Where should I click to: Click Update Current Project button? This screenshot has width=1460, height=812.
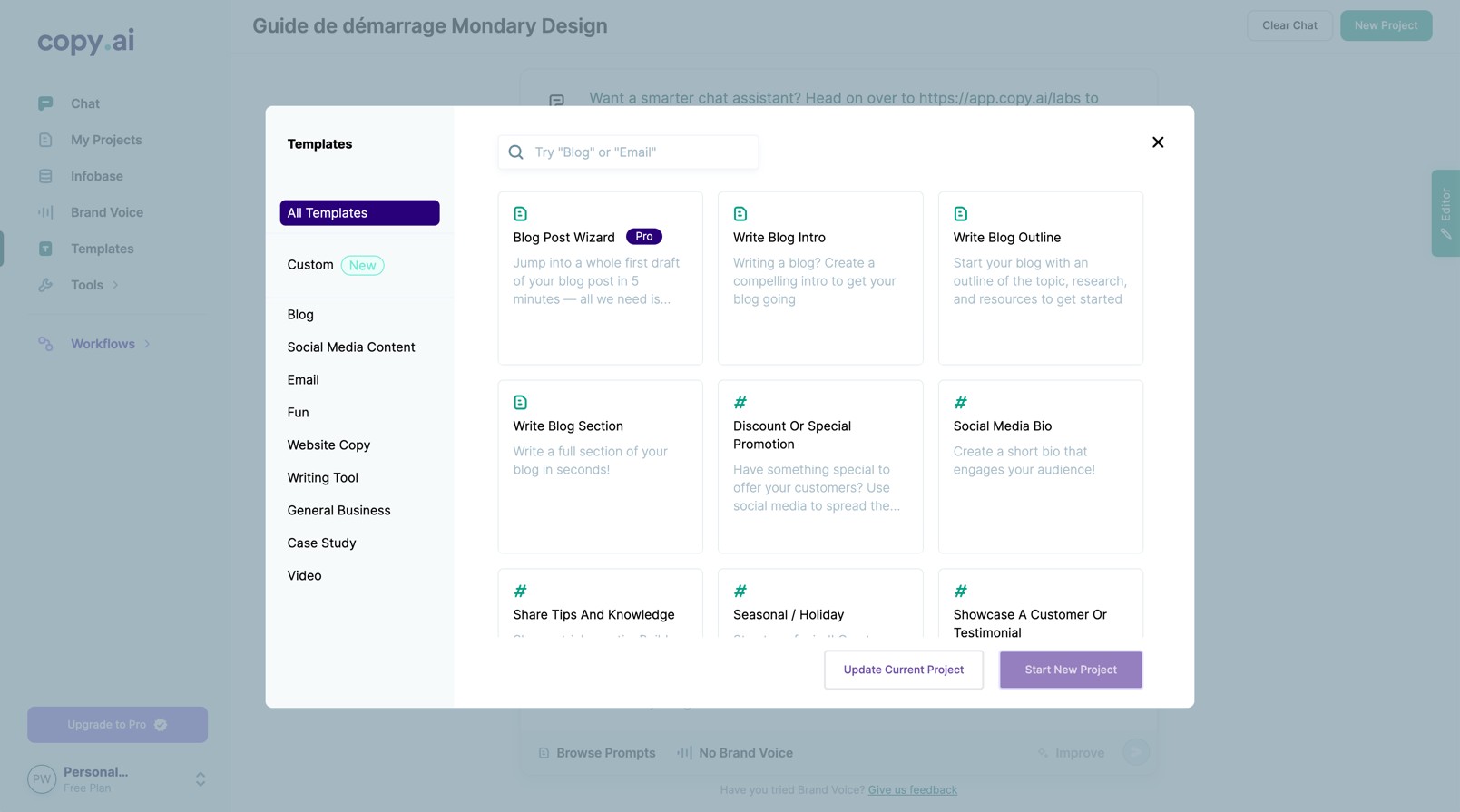tap(904, 670)
